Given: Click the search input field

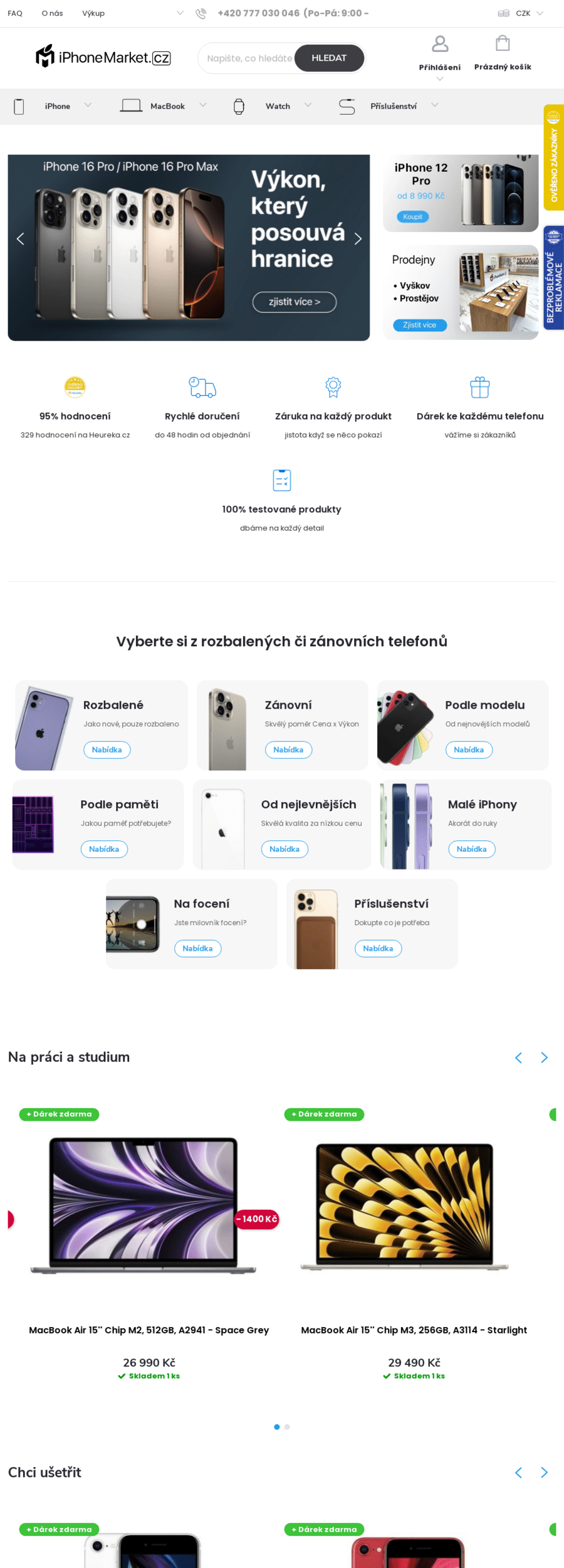Looking at the screenshot, I should click(249, 58).
